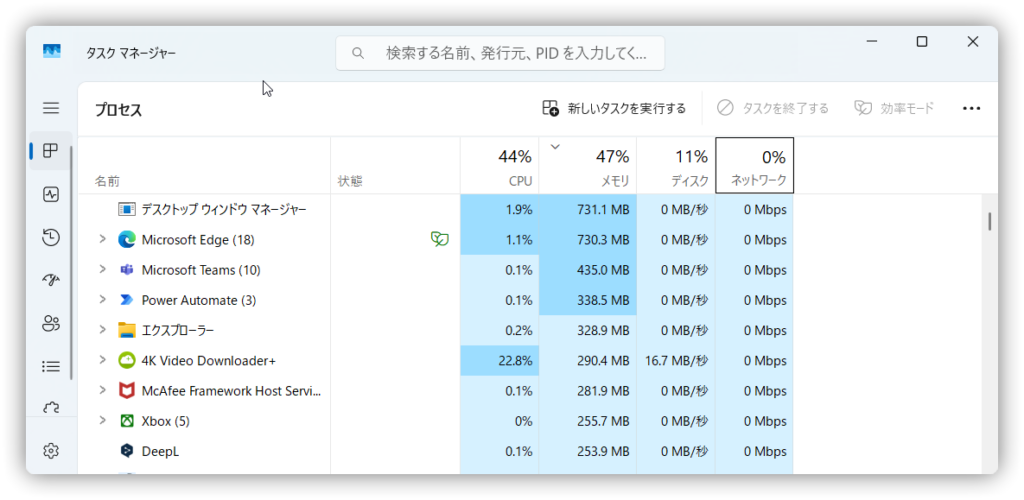
Task: Open Startup apps page in sidebar
Action: 51,280
